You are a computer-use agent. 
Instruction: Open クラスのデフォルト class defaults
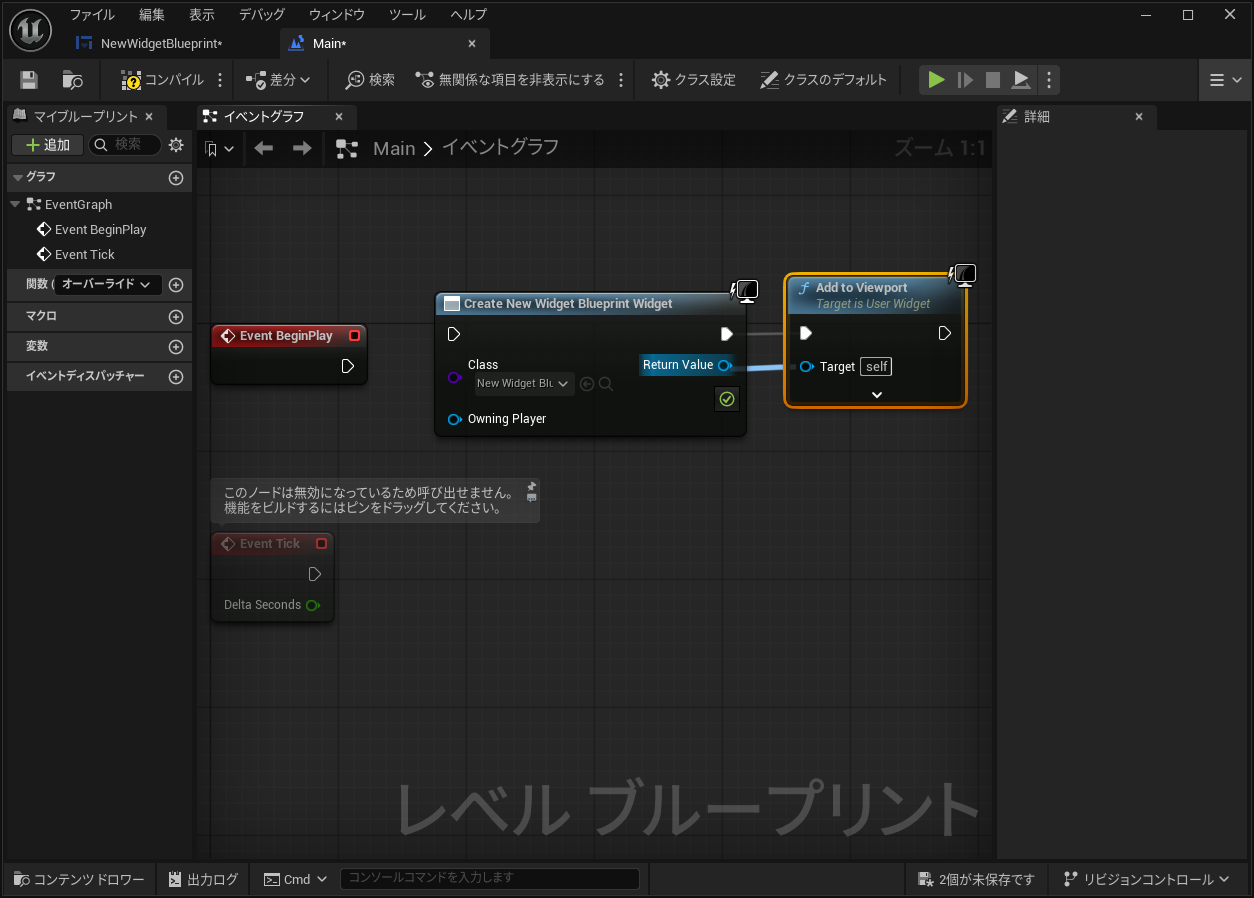click(x=823, y=80)
